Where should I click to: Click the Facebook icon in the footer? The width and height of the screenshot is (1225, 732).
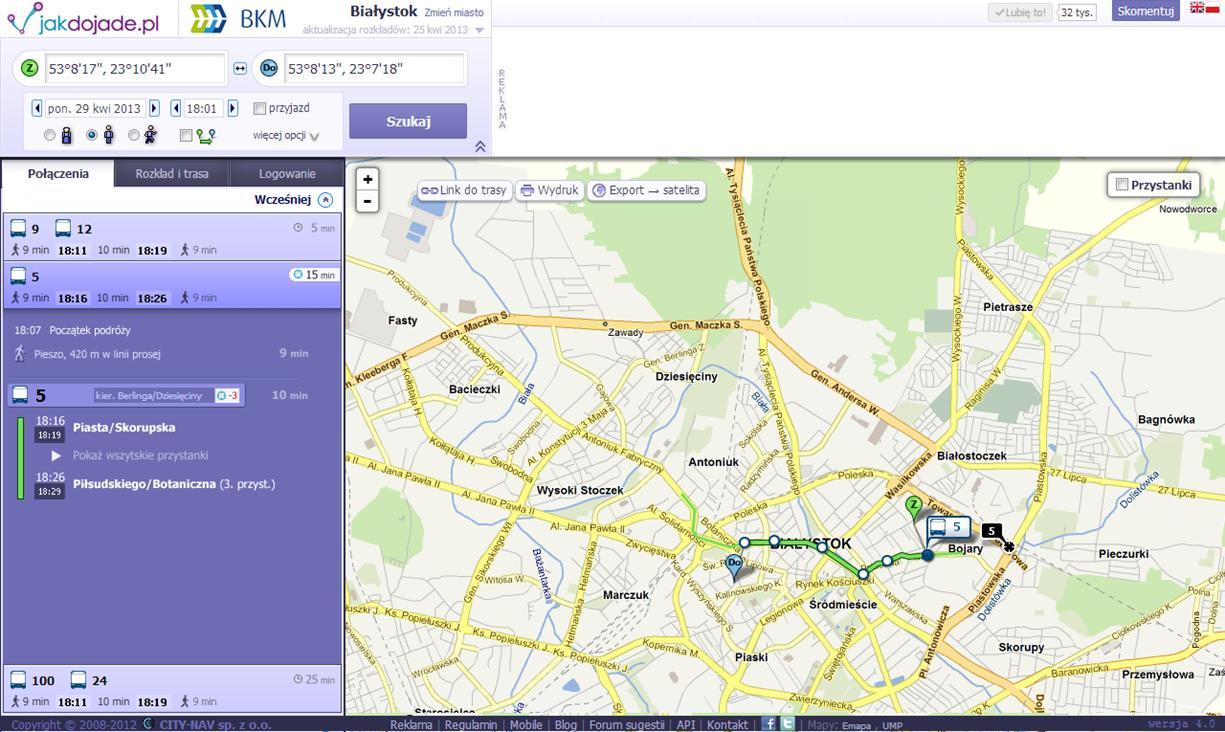768,724
